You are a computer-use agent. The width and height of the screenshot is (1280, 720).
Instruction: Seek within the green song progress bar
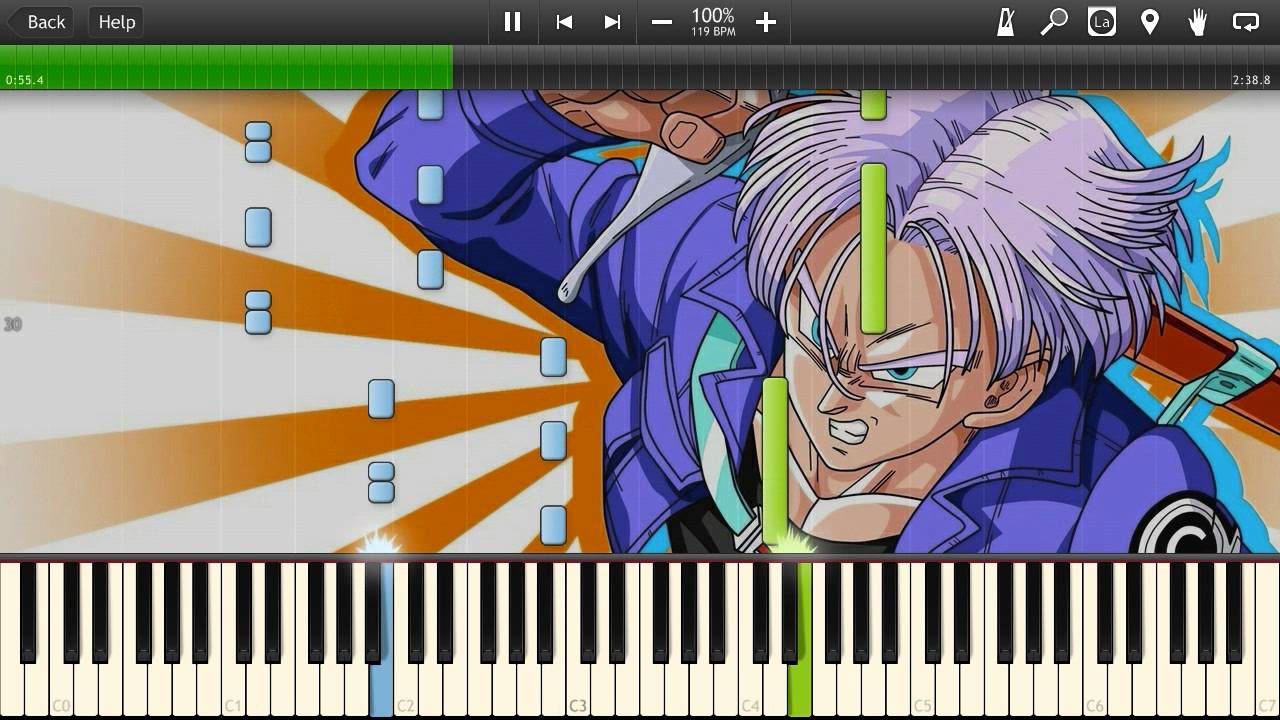coord(226,67)
